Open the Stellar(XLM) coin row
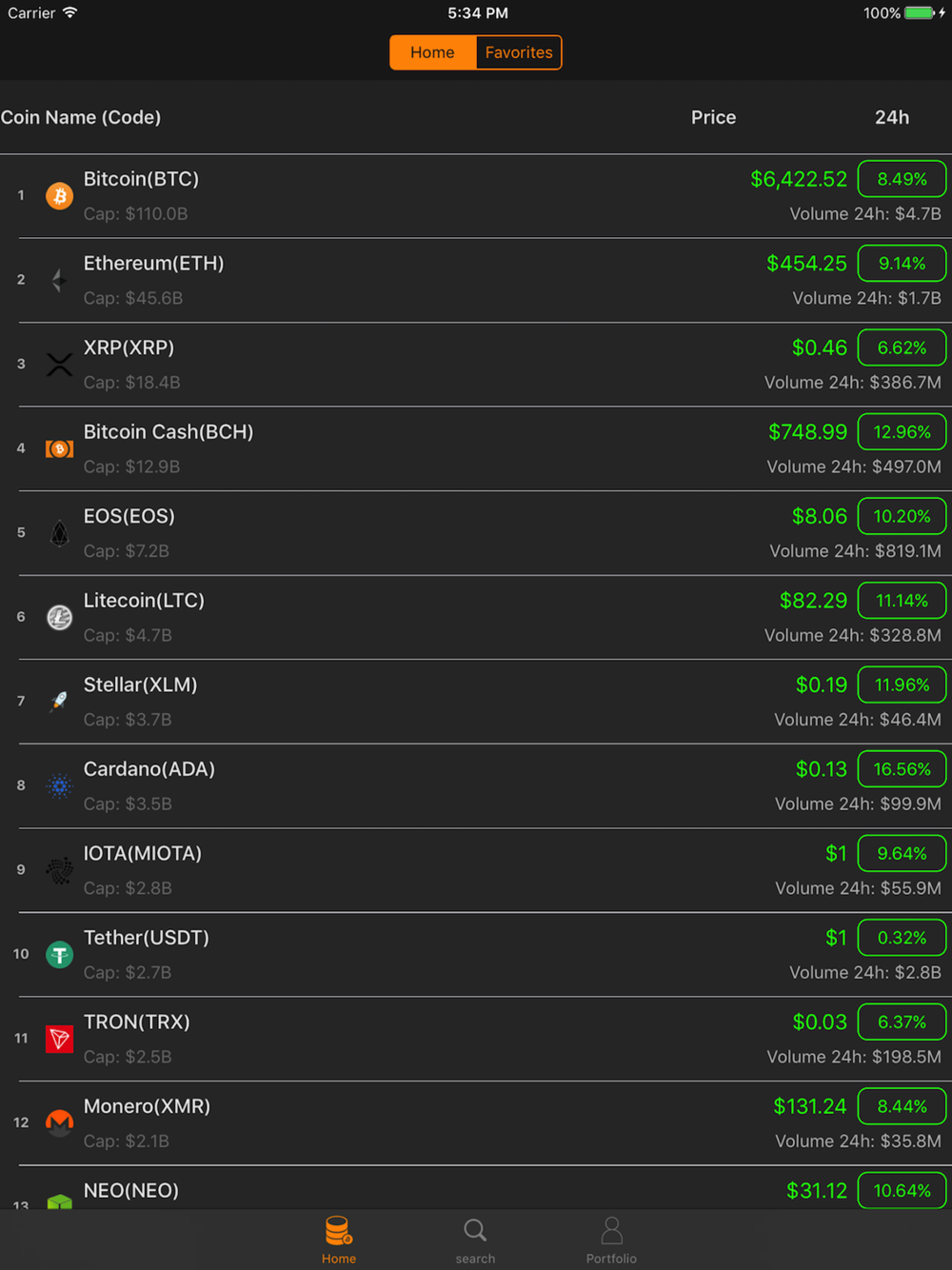The width and height of the screenshot is (952, 1270). coord(476,702)
